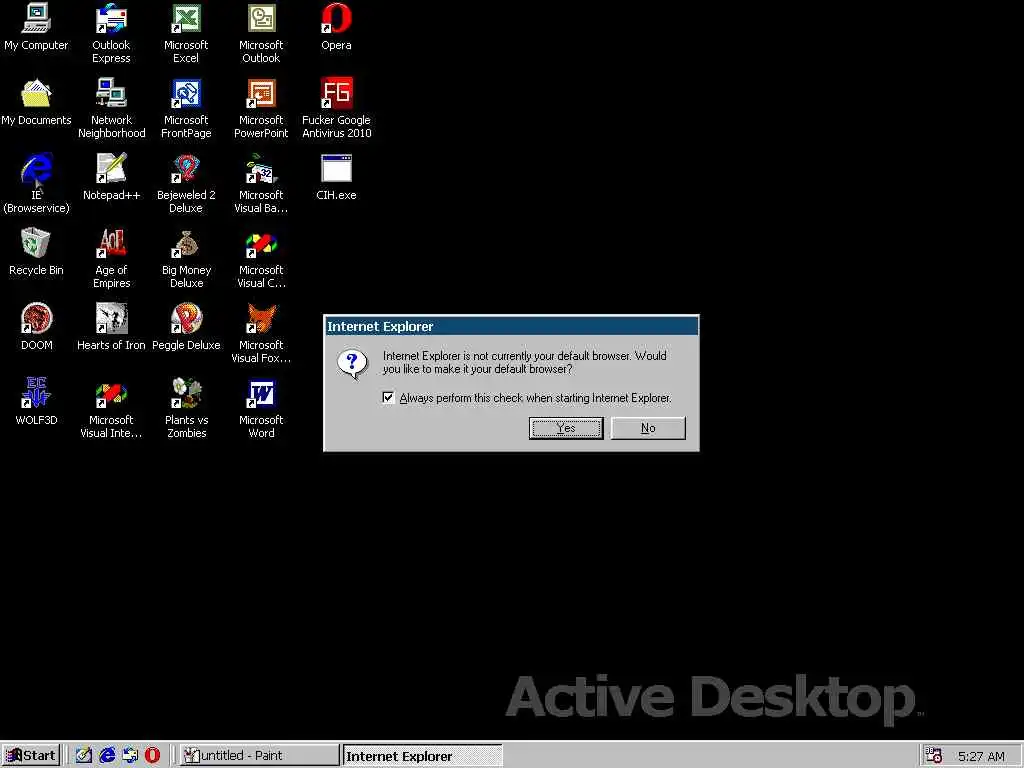The height and width of the screenshot is (768, 1024).
Task: Select the Hearts of Iron shortcut icon
Action: 111,319
